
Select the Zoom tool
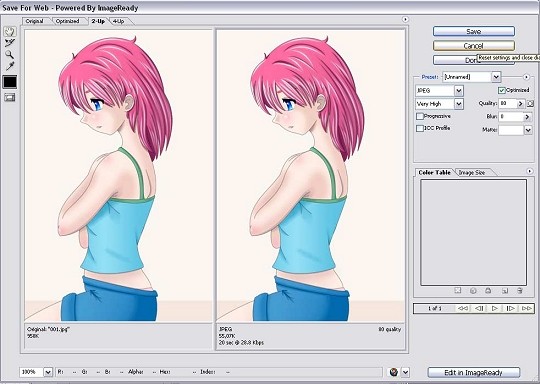10,54
